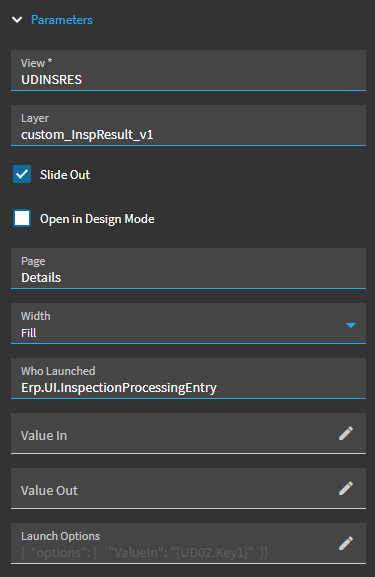
Task: Collapse the Parameters section chevron
Action: point(17,20)
